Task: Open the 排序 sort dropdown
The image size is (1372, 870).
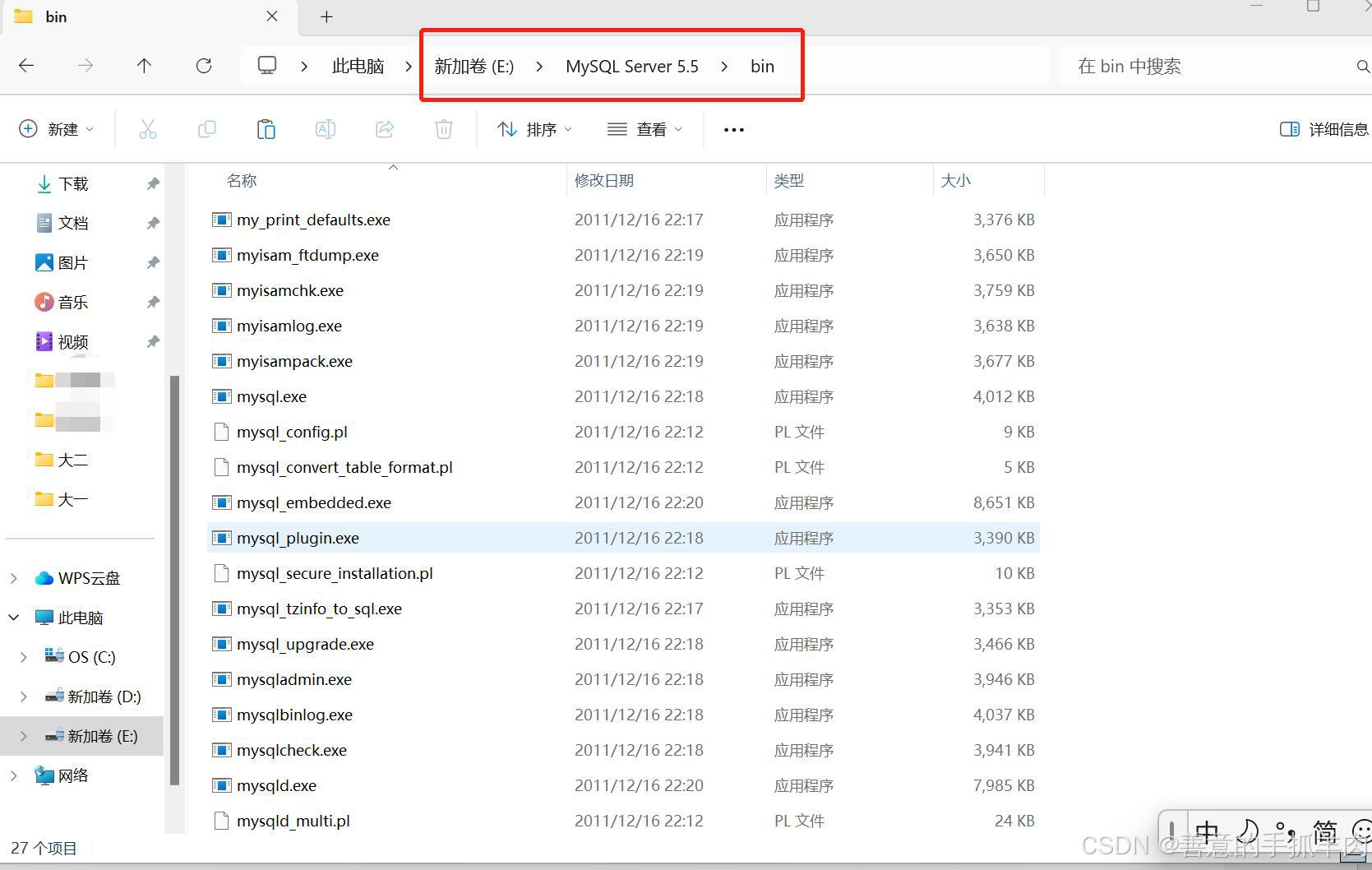Action: pos(534,129)
